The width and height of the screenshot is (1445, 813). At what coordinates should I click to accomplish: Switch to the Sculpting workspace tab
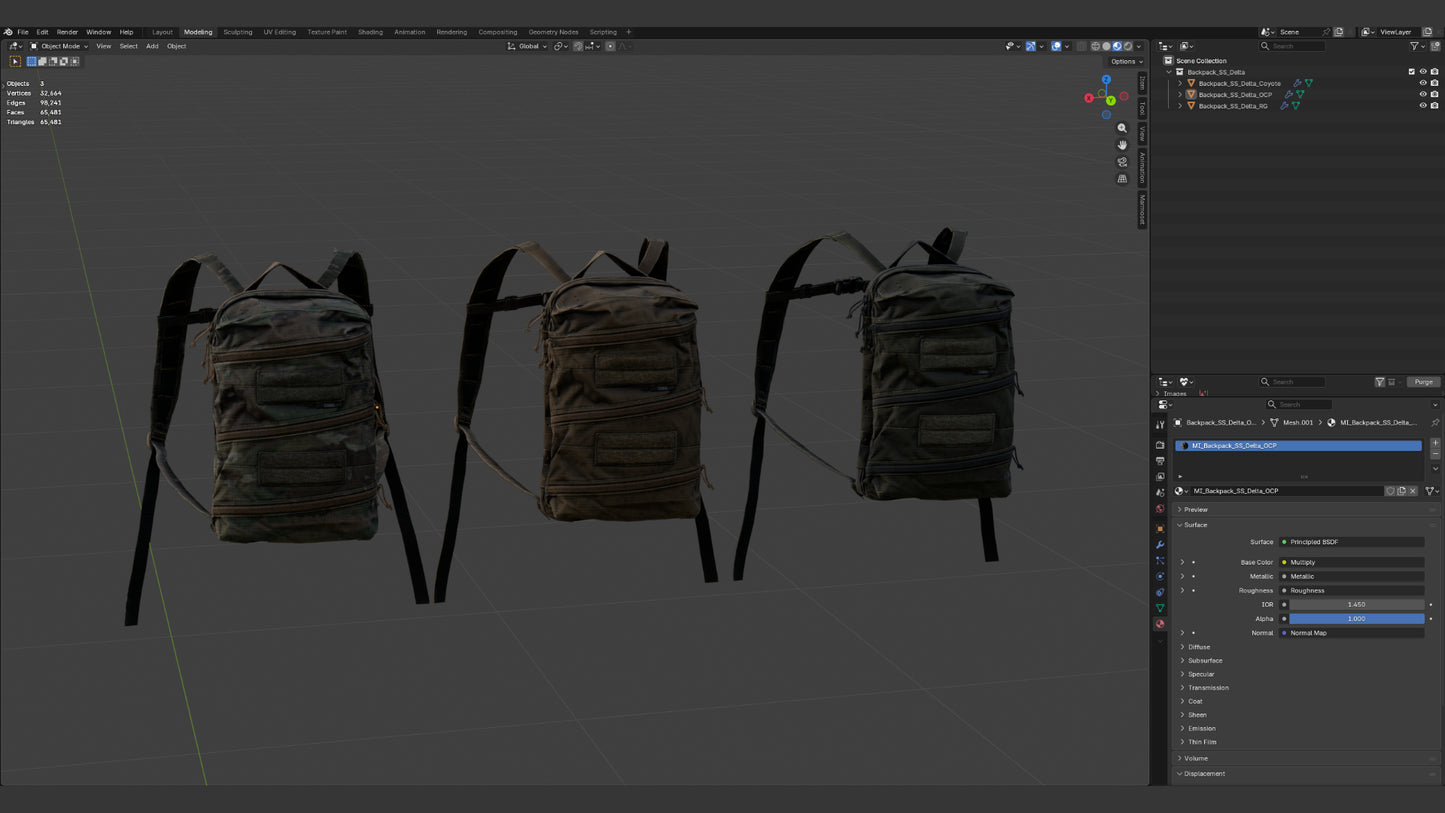(x=238, y=32)
